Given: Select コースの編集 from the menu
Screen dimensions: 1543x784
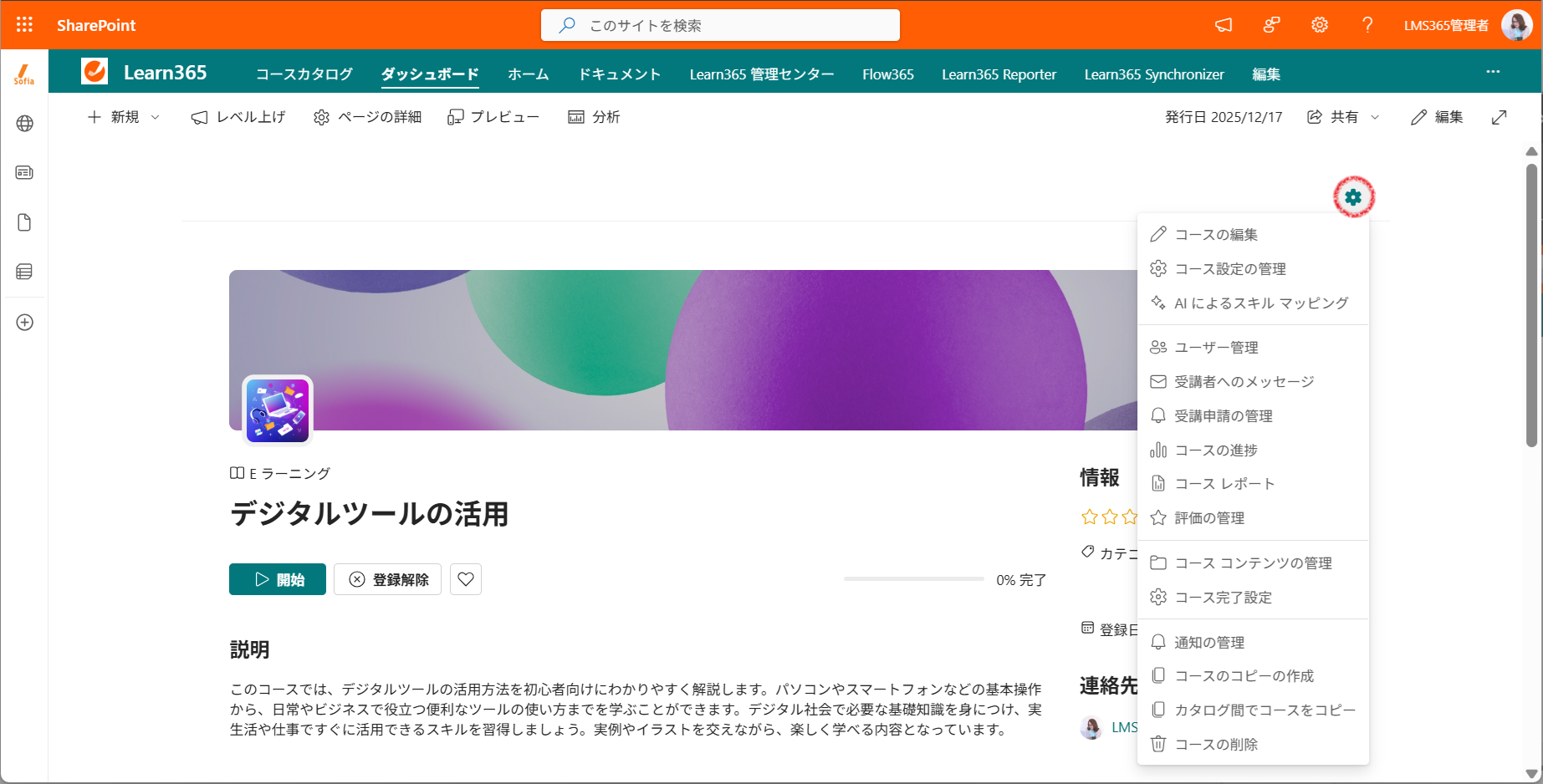Looking at the screenshot, I should tap(1253, 235).
